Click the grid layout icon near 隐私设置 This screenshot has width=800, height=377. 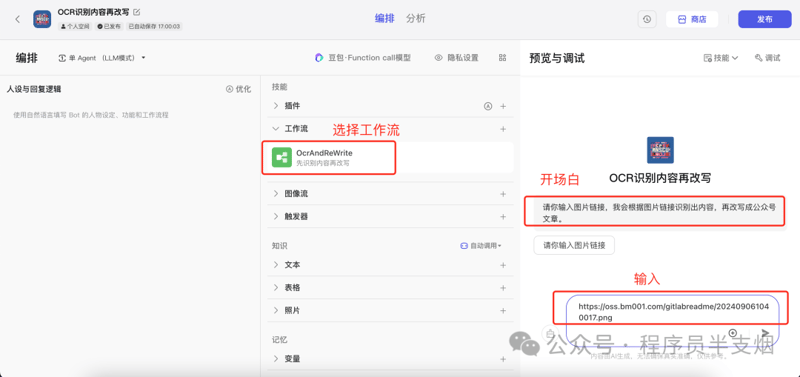pos(503,58)
